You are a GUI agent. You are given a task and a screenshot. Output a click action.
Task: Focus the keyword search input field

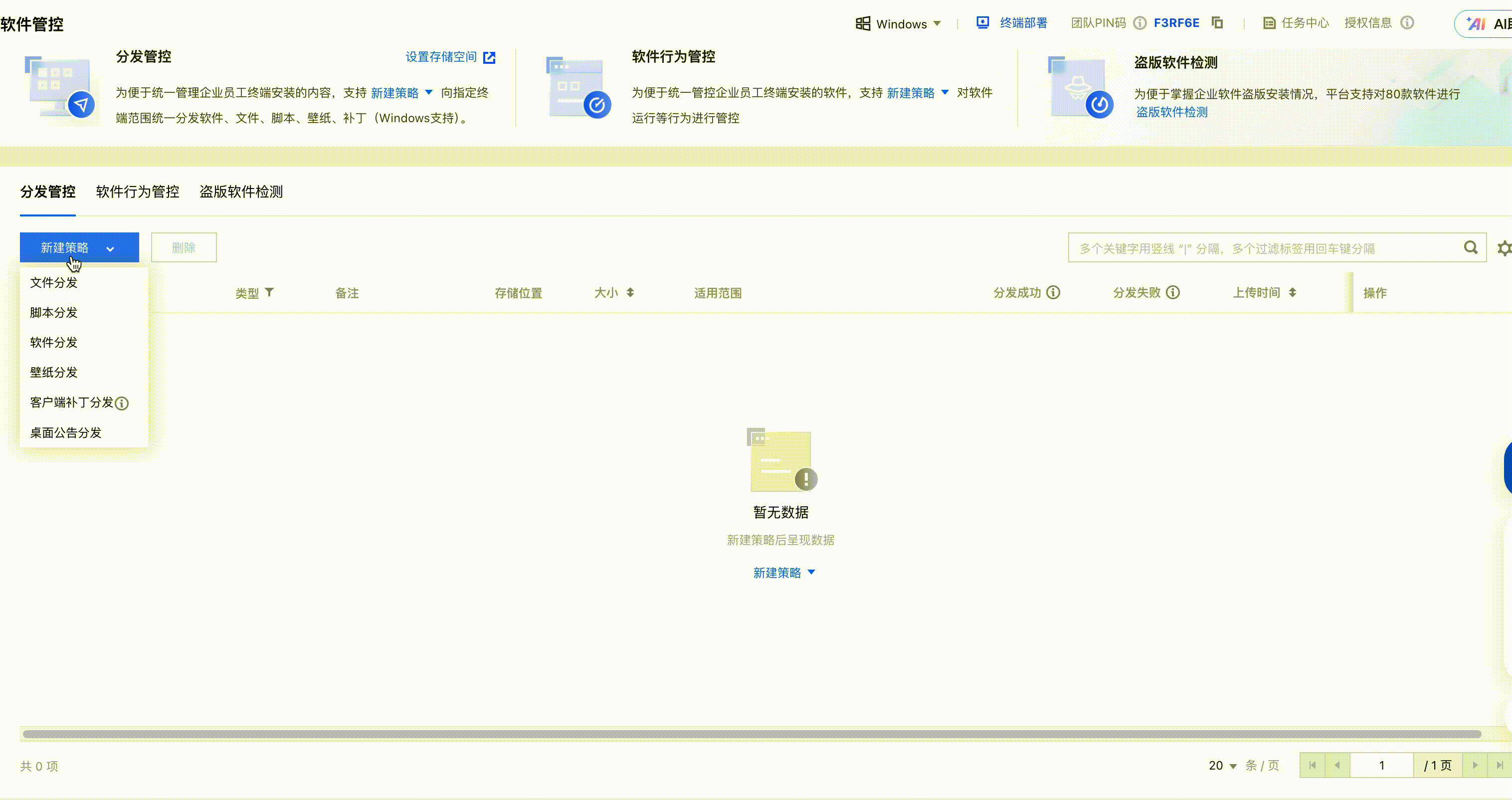(1262, 248)
